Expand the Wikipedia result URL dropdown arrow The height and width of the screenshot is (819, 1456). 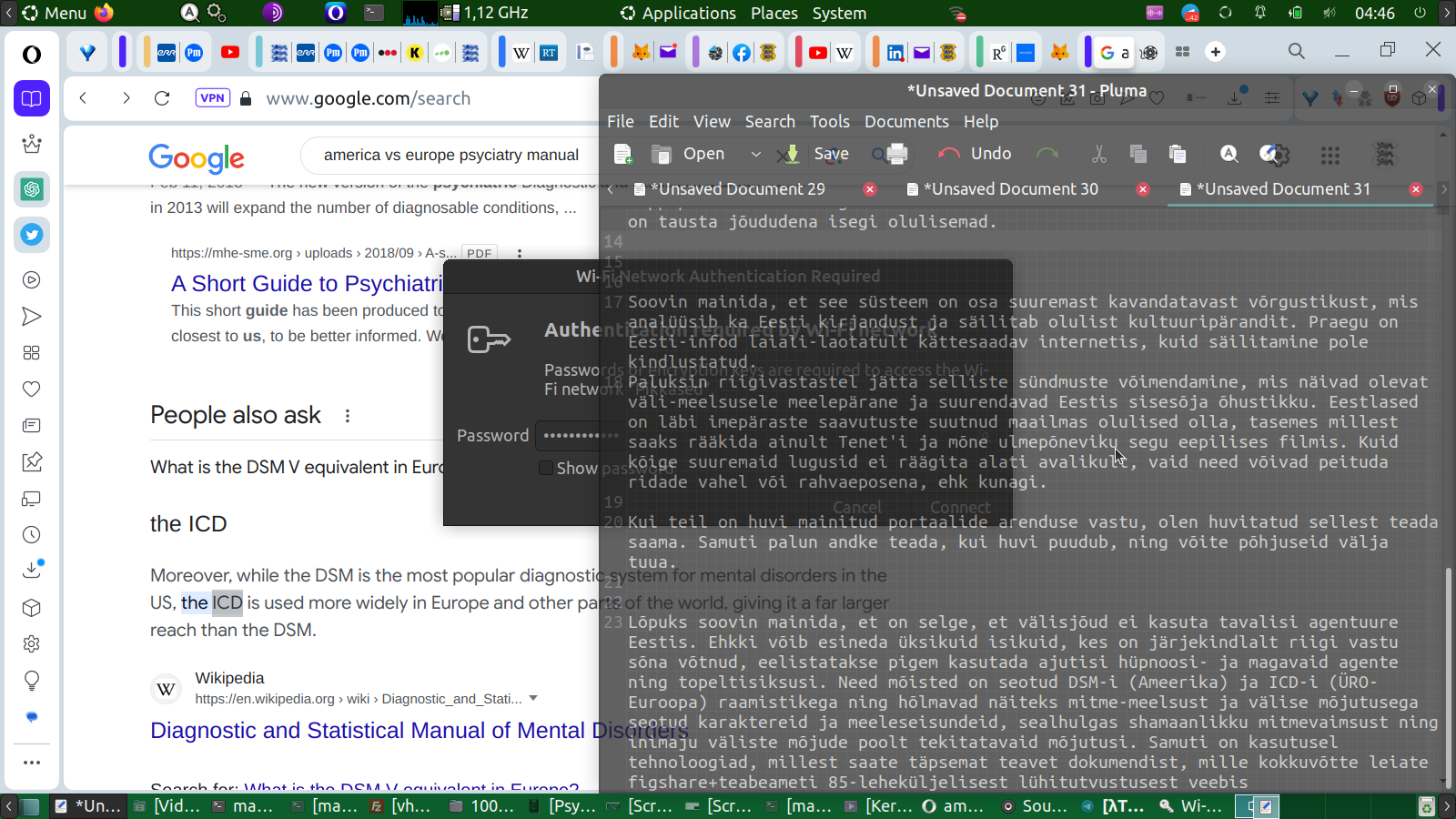tap(533, 699)
